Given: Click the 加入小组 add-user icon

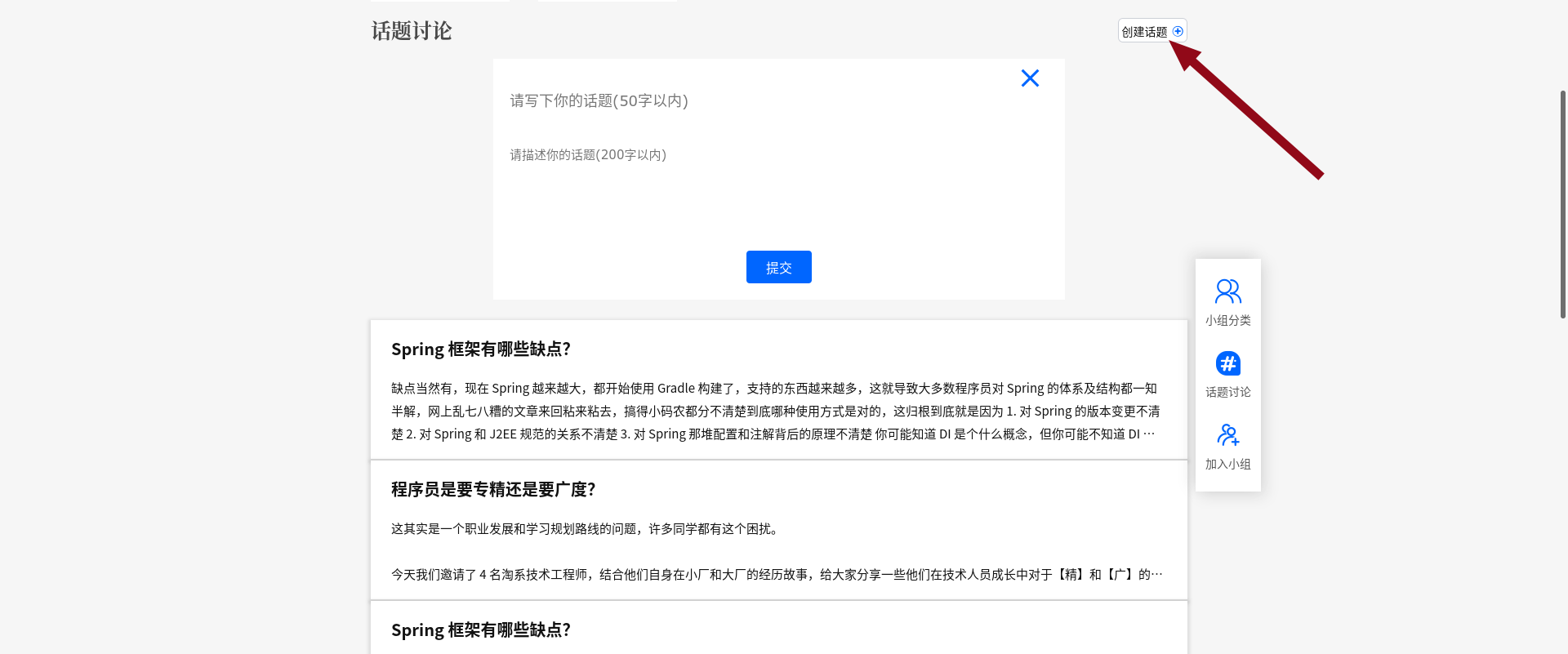Looking at the screenshot, I should pos(1227,435).
